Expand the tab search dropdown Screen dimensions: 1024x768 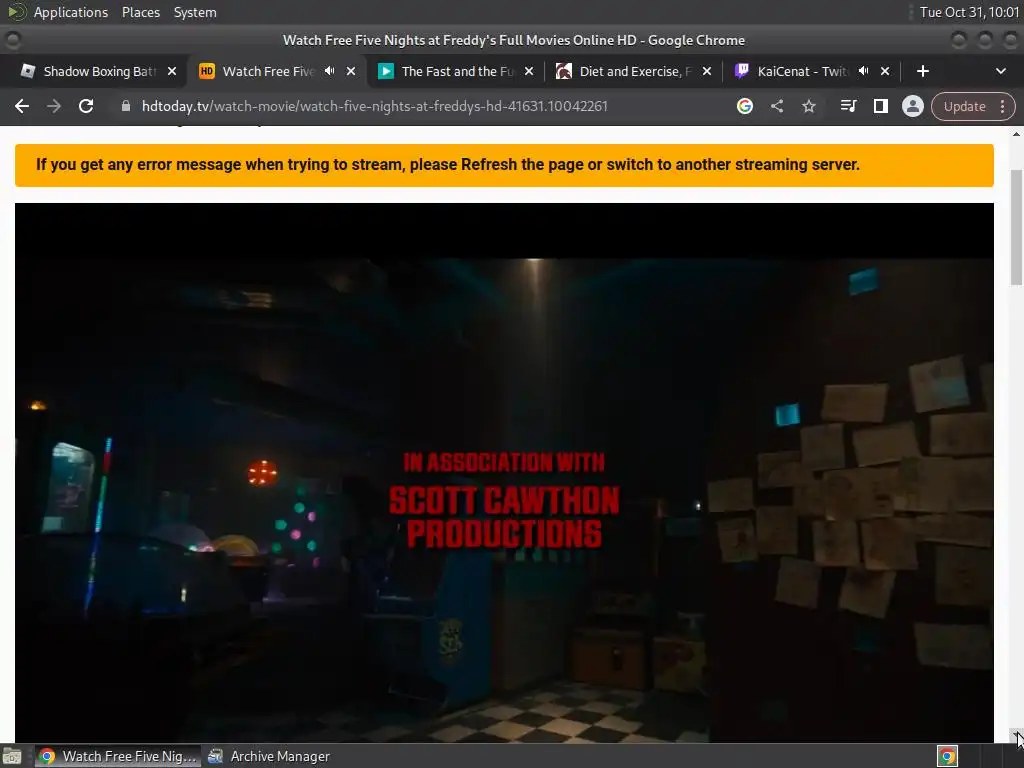[x=1000, y=71]
